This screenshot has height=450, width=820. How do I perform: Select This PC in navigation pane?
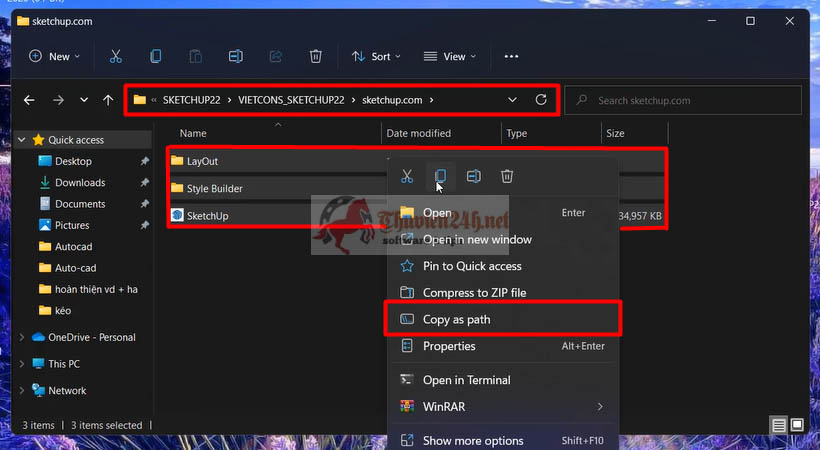pos(64,364)
